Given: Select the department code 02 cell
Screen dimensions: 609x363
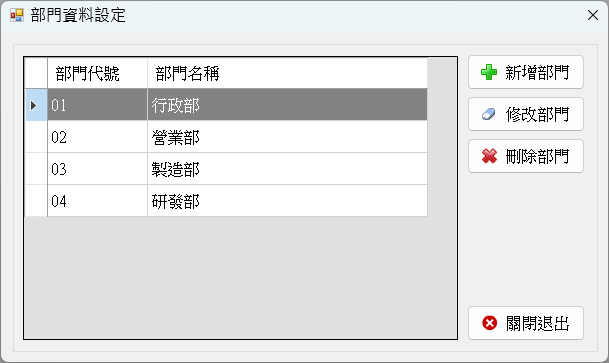Looking at the screenshot, I should pos(97,137).
